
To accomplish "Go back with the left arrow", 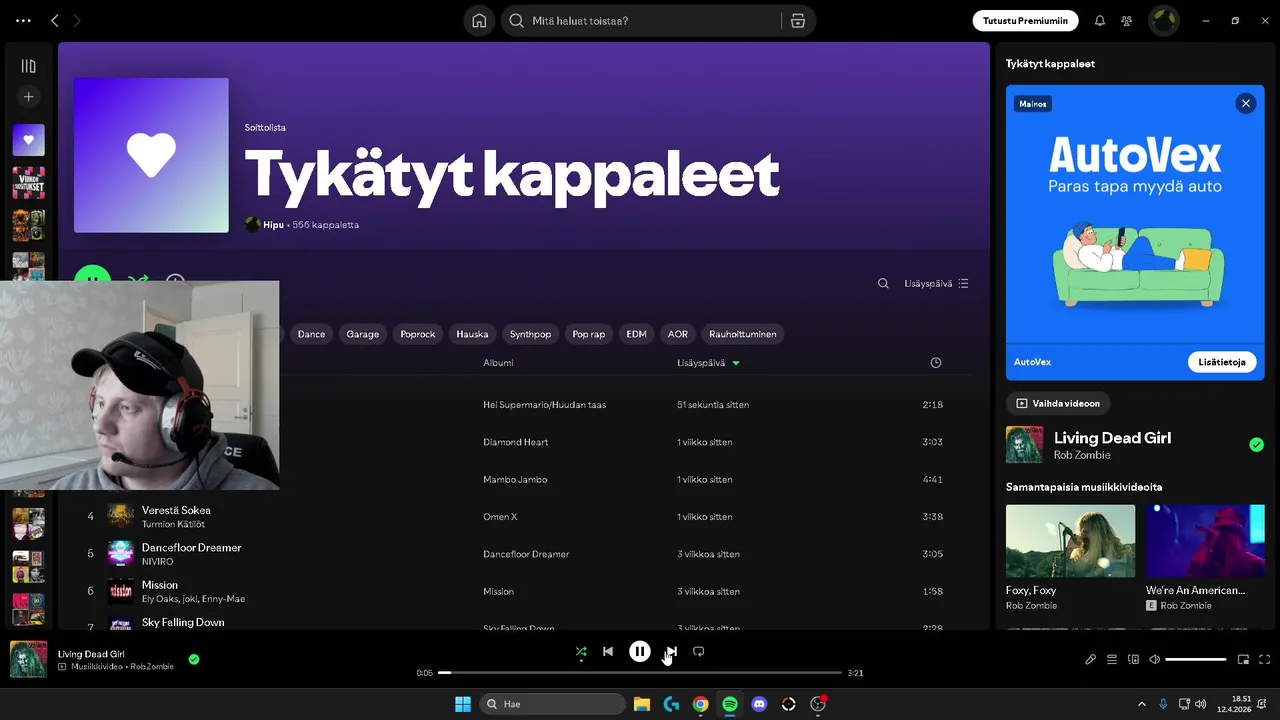I will [55, 20].
